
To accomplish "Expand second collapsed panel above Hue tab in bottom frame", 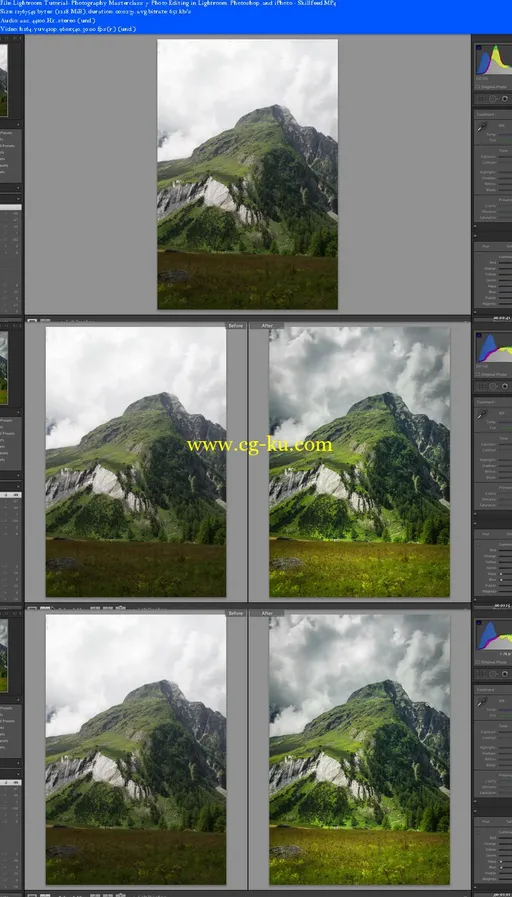I will coord(475,811).
